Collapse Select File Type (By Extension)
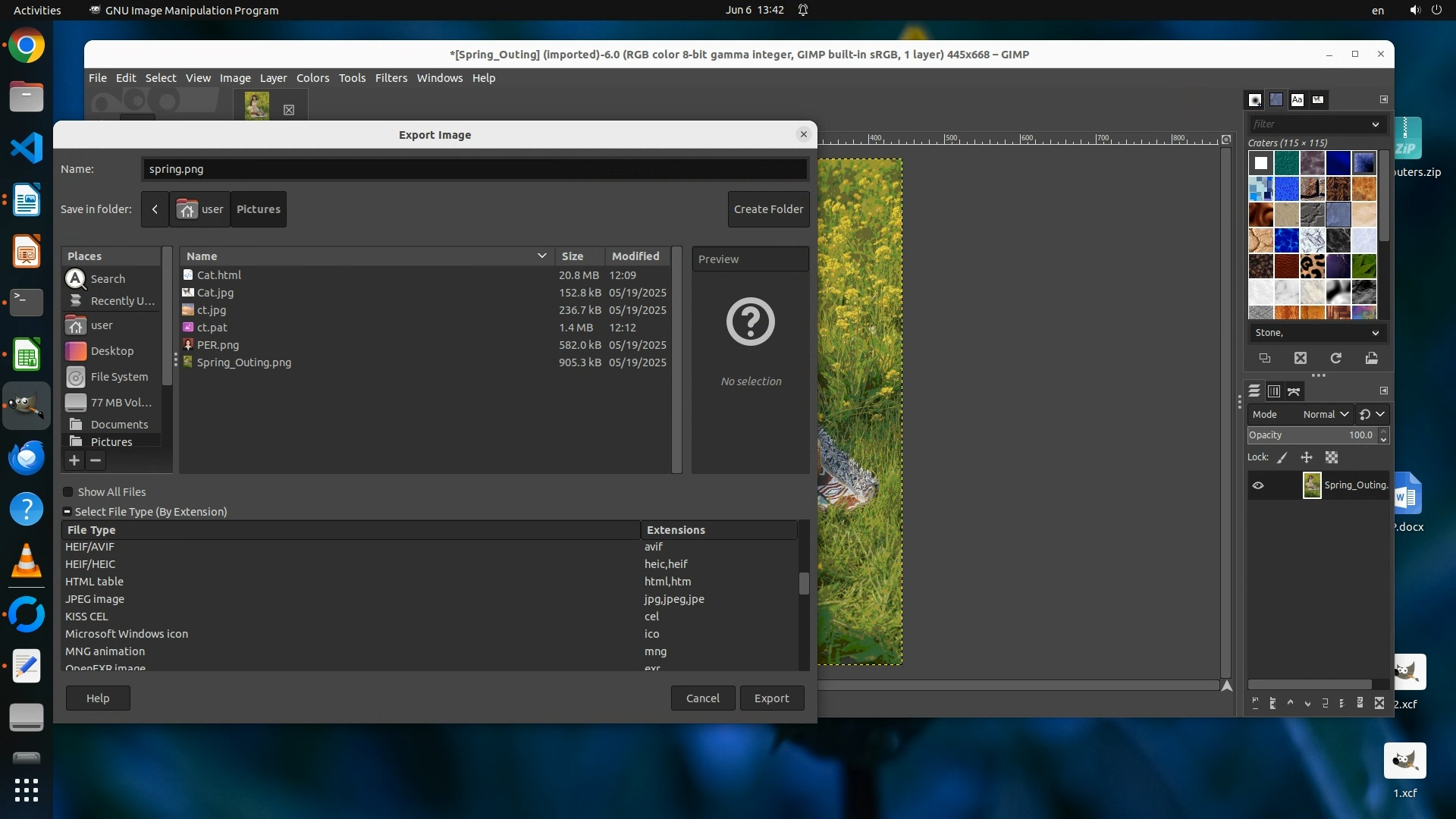Image resolution: width=1456 pixels, height=819 pixels. pos(67,512)
